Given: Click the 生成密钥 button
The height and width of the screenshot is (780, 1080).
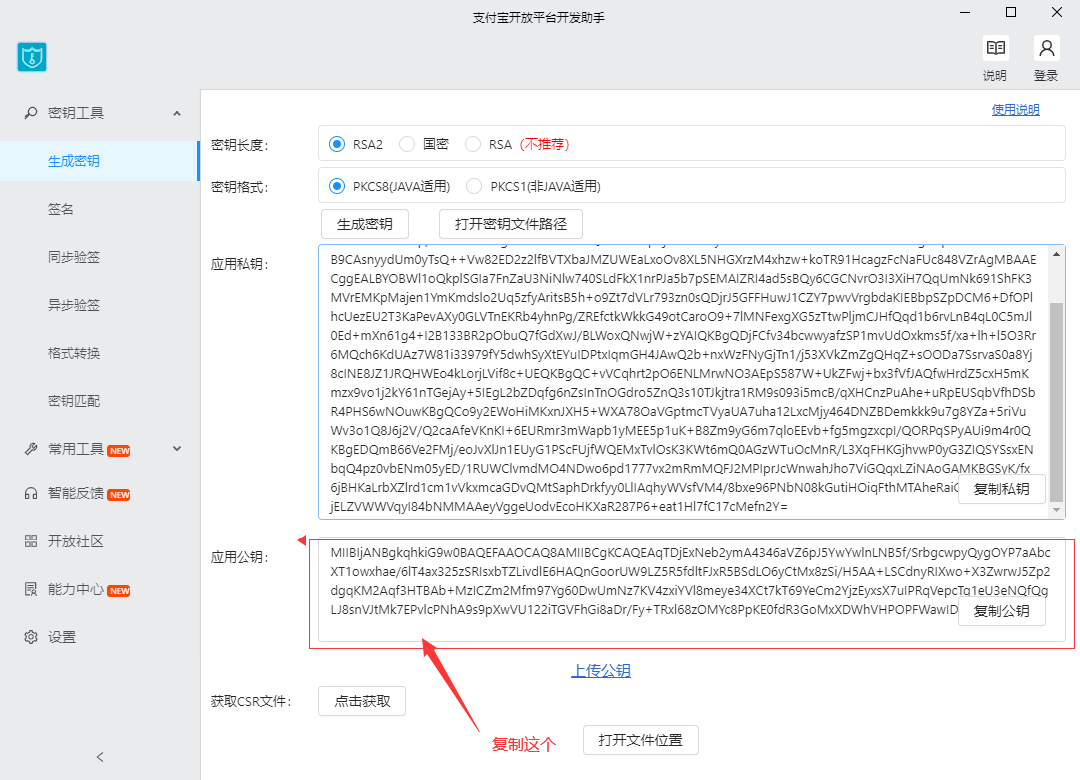Looking at the screenshot, I should click(x=365, y=223).
